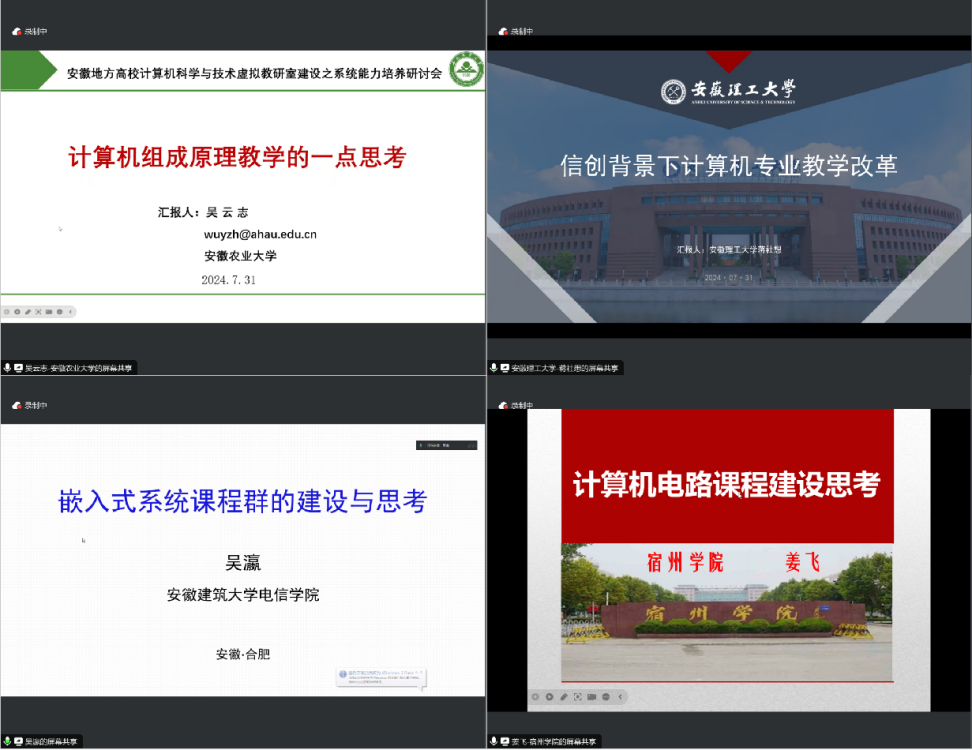Click the previous-slide button in the 计算机组成原理 slide toolbar

coord(6,312)
